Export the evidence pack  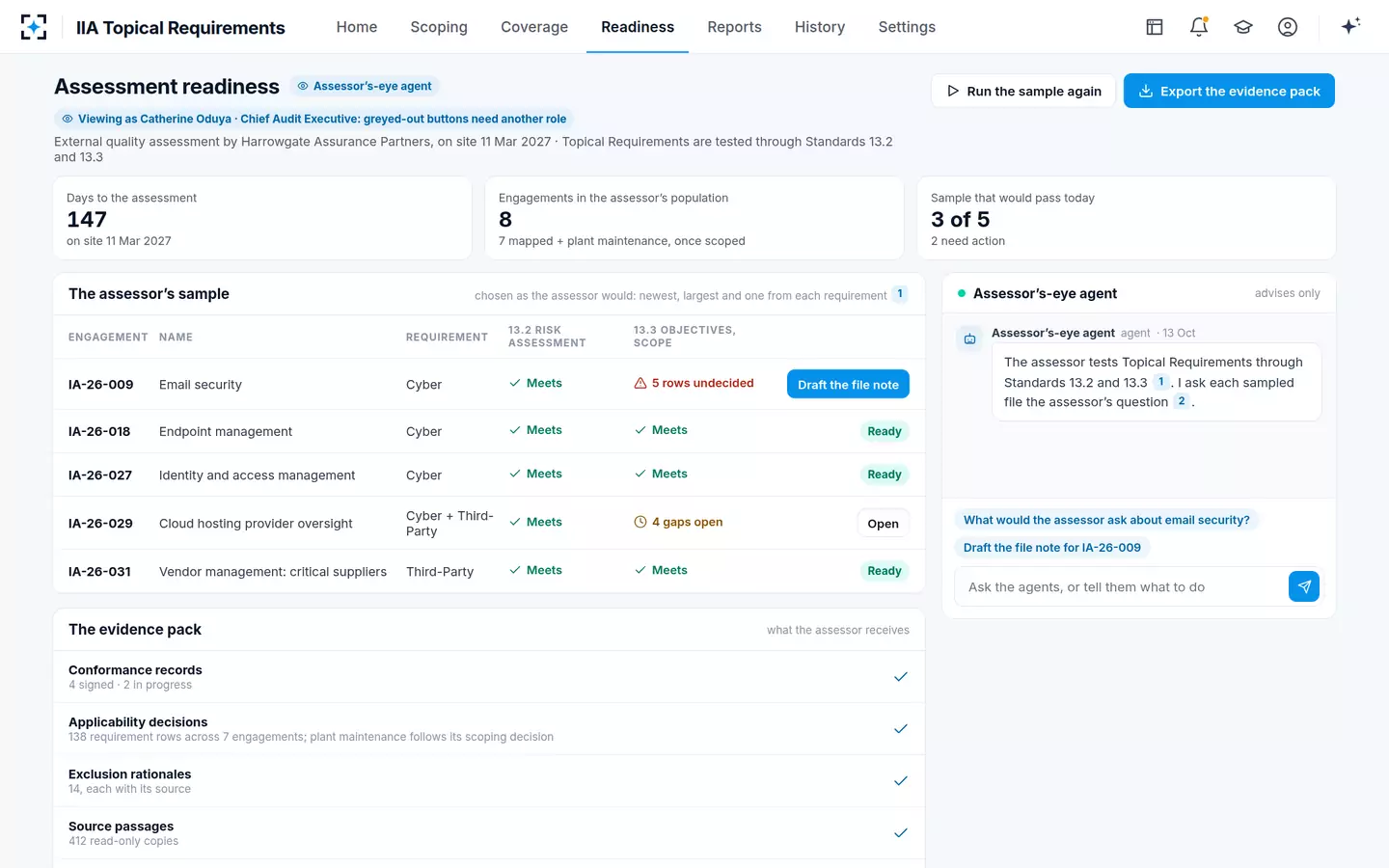point(1229,91)
